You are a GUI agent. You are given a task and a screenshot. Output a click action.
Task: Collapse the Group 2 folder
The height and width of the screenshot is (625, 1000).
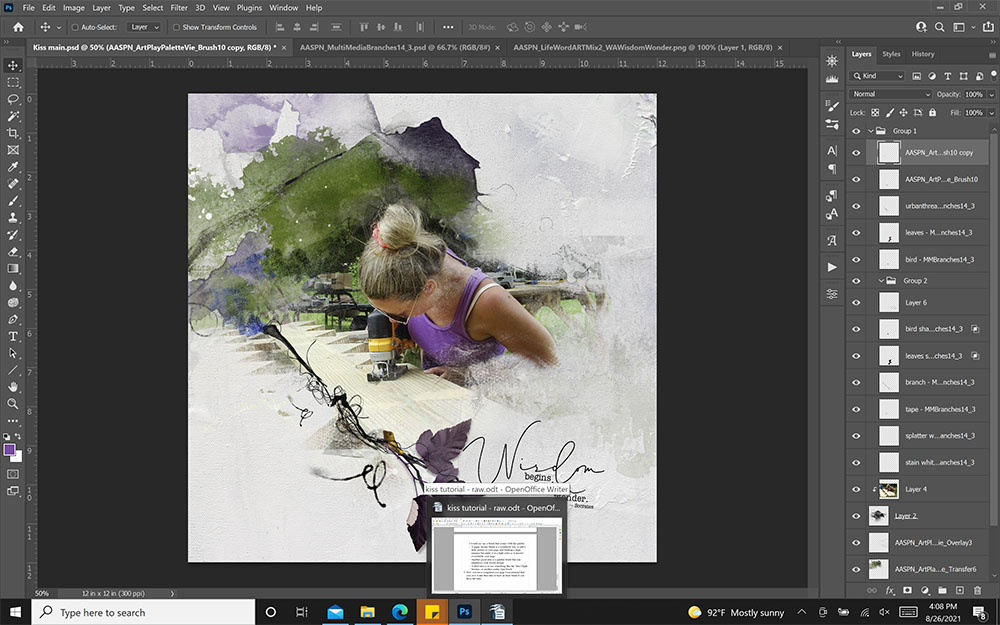coord(881,281)
